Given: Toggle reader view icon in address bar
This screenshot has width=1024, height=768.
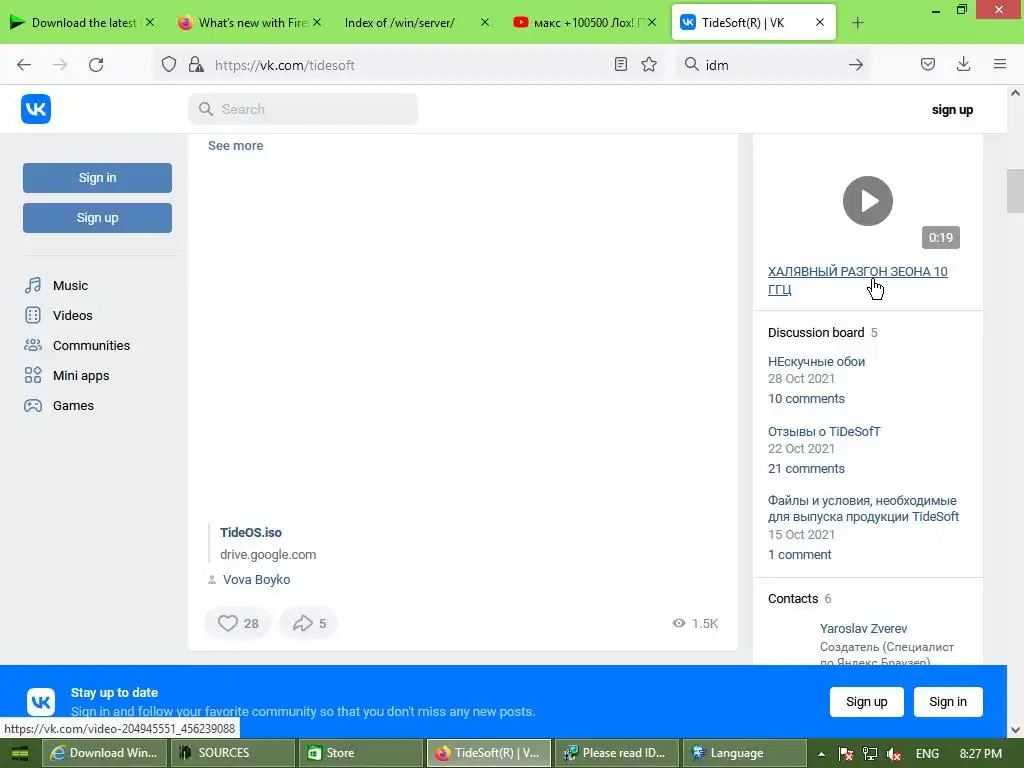Looking at the screenshot, I should 620,64.
